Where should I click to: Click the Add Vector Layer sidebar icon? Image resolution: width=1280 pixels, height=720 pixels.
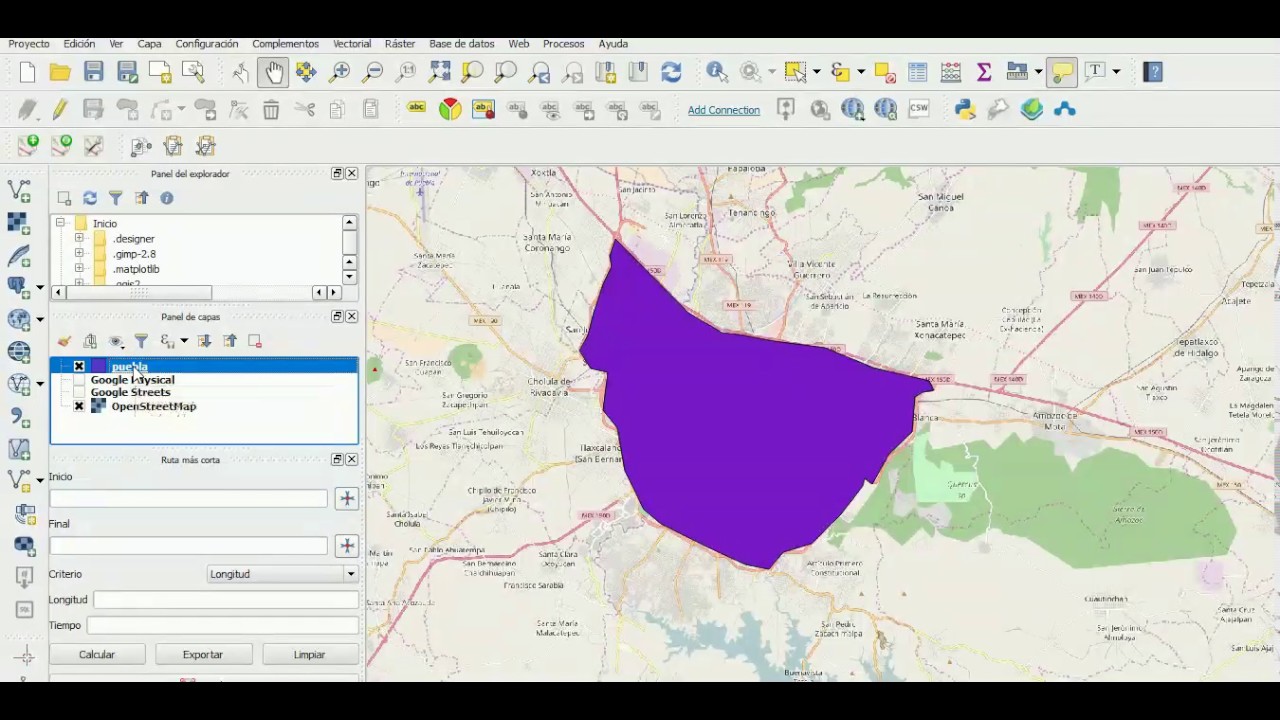[x=19, y=190]
